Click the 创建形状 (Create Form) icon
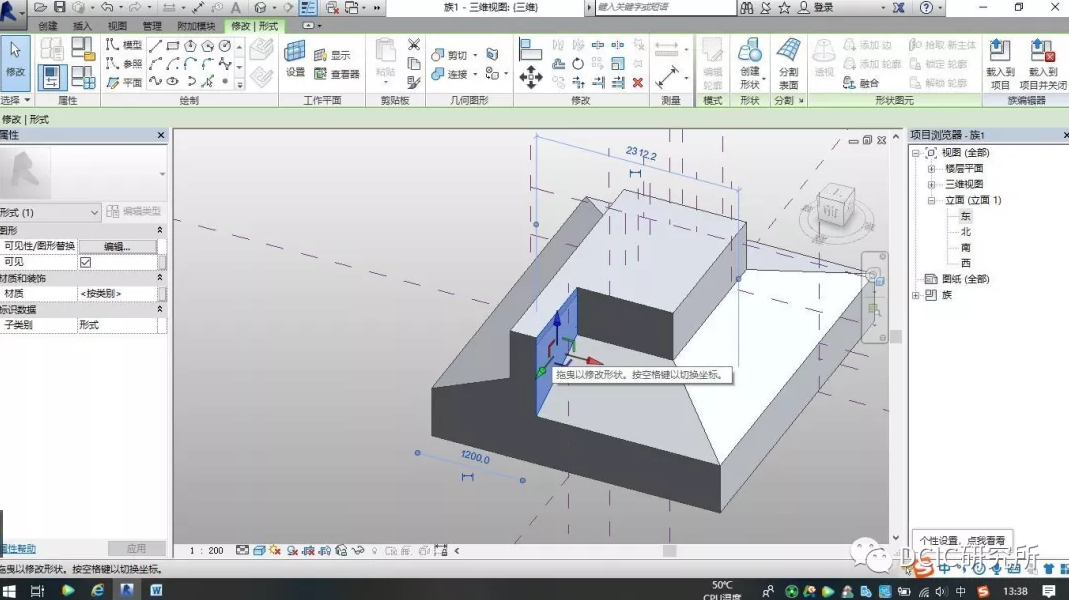Viewport: 1069px width, 600px height. [750, 58]
